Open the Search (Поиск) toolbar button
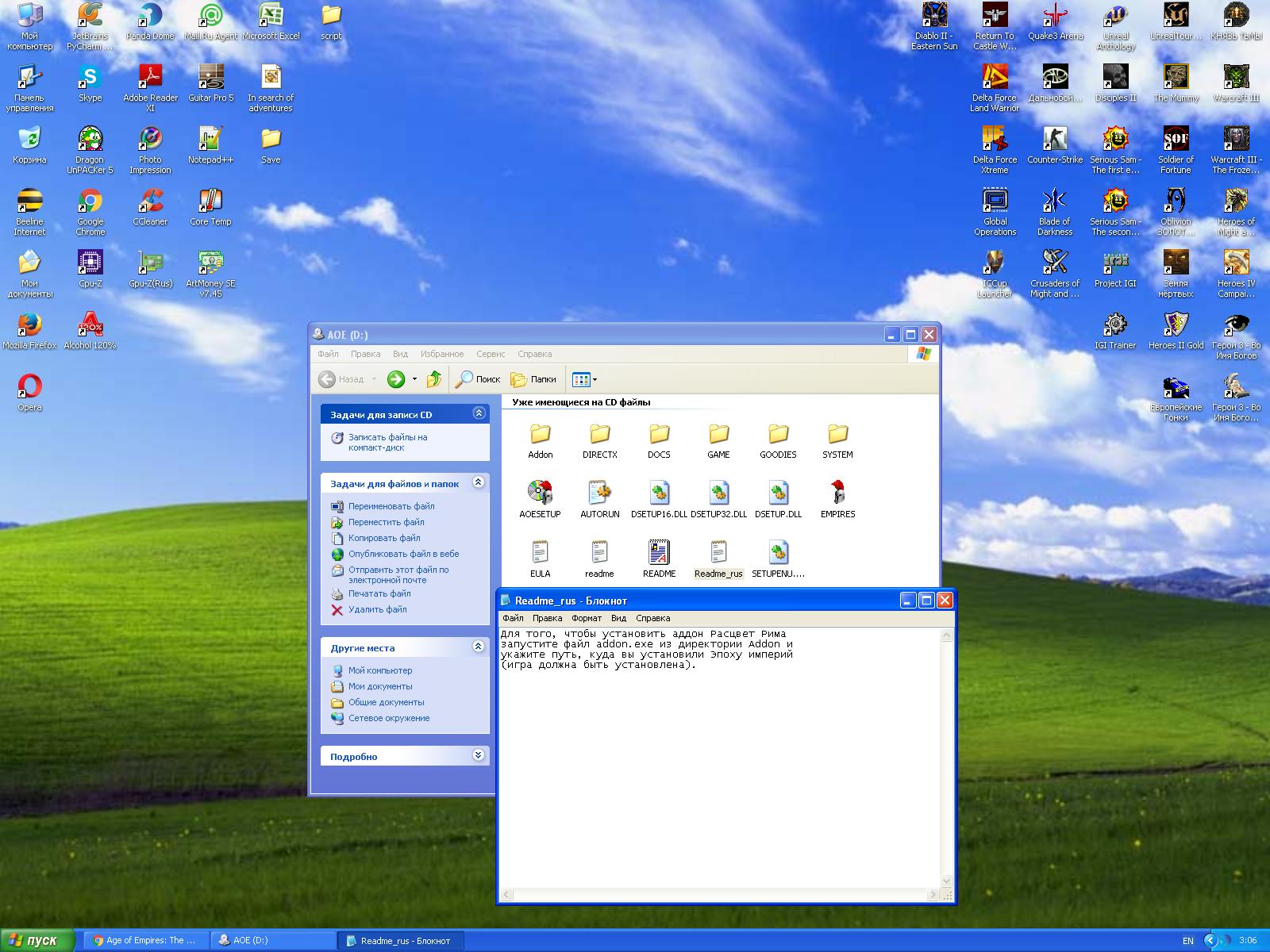Image resolution: width=1270 pixels, height=952 pixels. 478,379
